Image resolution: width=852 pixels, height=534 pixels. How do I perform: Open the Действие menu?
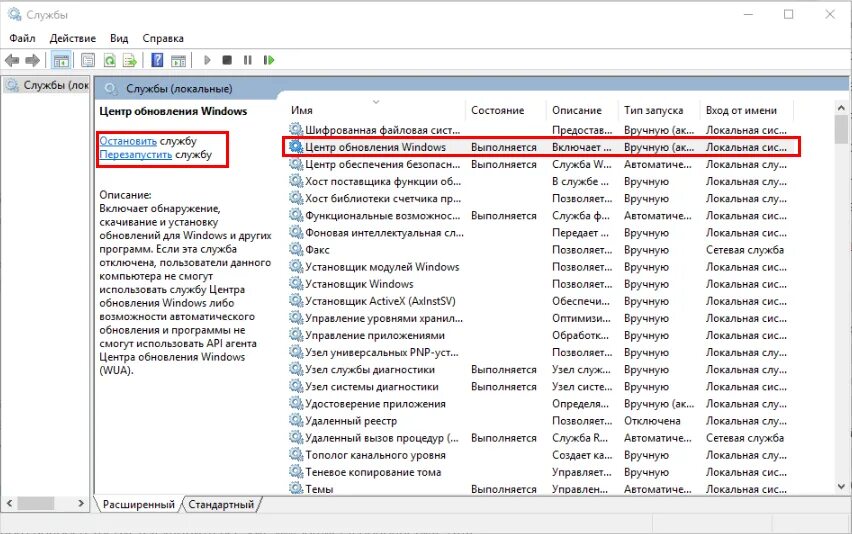73,39
